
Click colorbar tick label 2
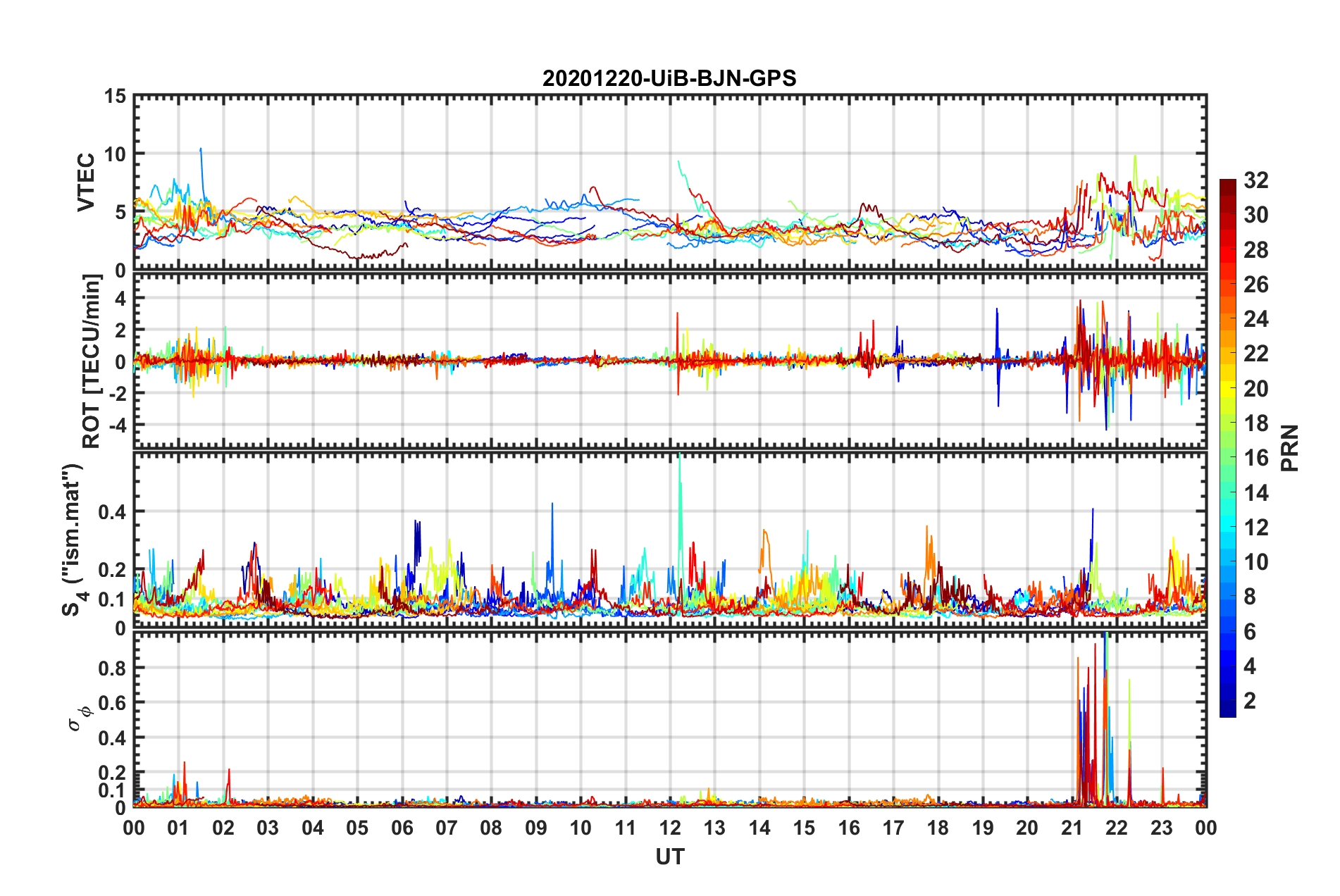(x=1250, y=700)
